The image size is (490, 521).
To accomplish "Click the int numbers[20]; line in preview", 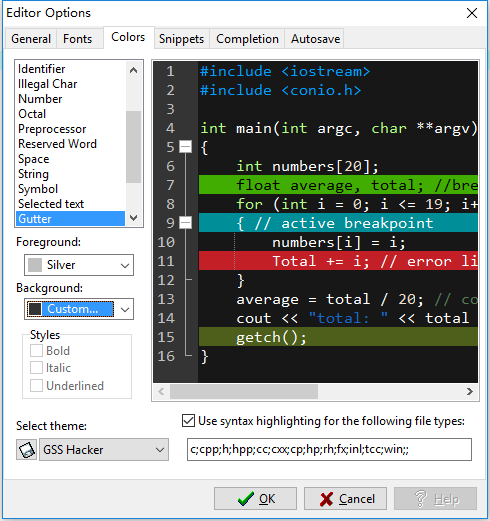I will point(307,166).
